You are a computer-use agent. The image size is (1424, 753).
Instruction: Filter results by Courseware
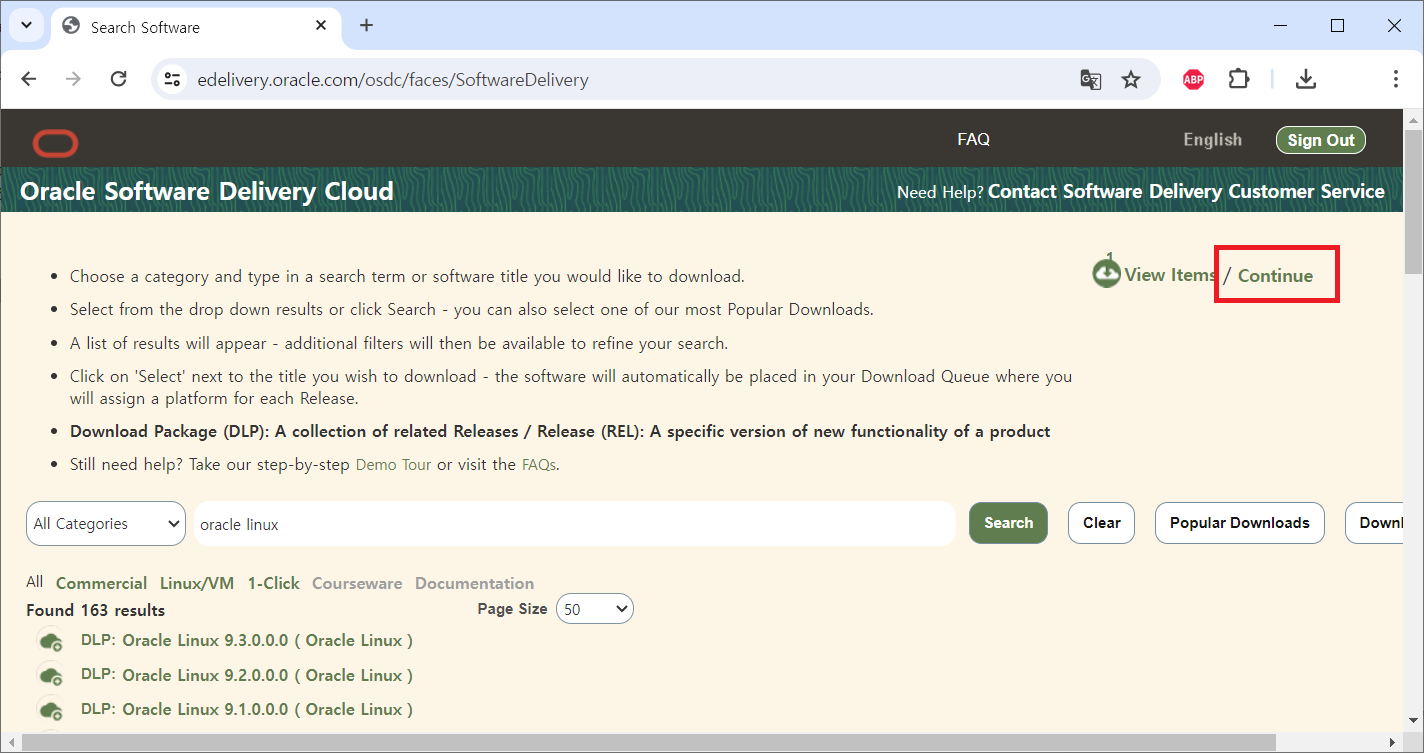[357, 583]
